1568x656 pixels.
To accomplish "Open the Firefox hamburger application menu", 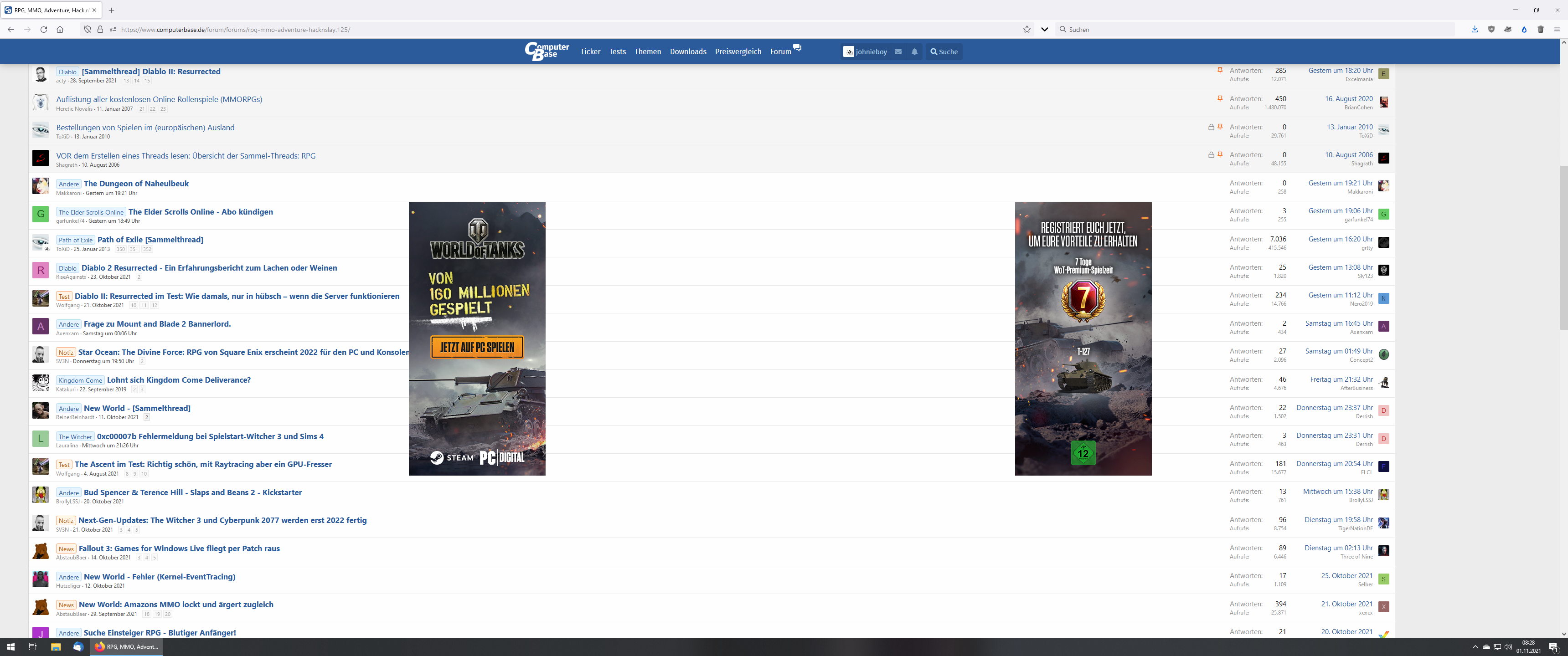I will click(1557, 29).
